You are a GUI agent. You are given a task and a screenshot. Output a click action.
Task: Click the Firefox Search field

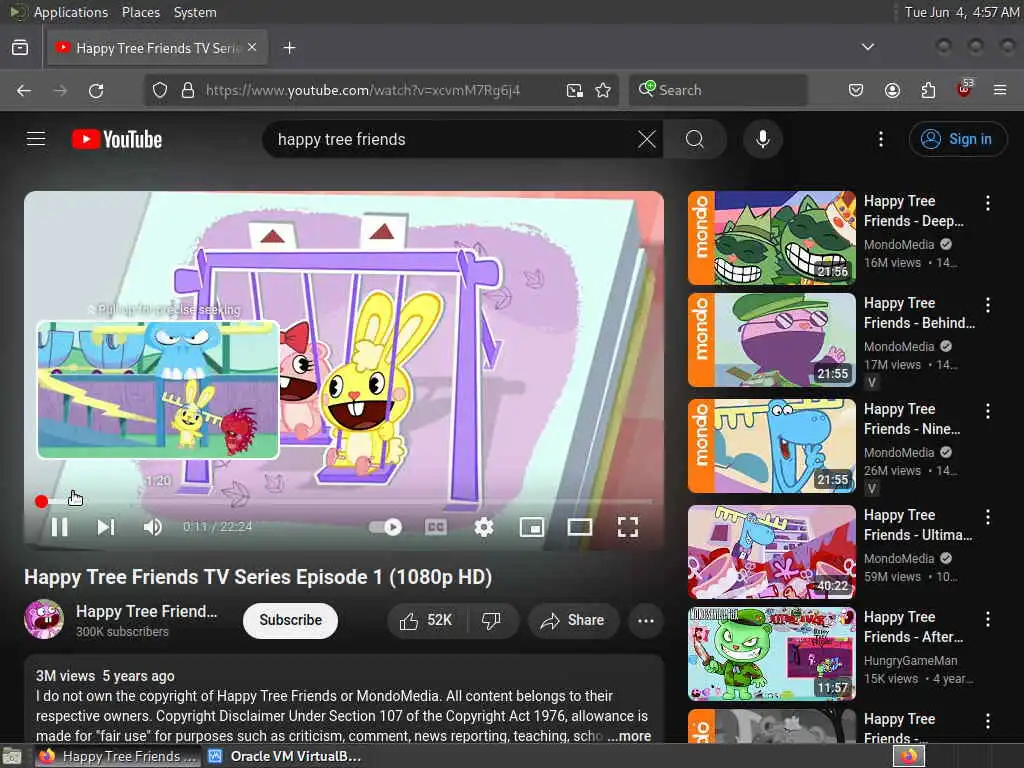coord(718,90)
